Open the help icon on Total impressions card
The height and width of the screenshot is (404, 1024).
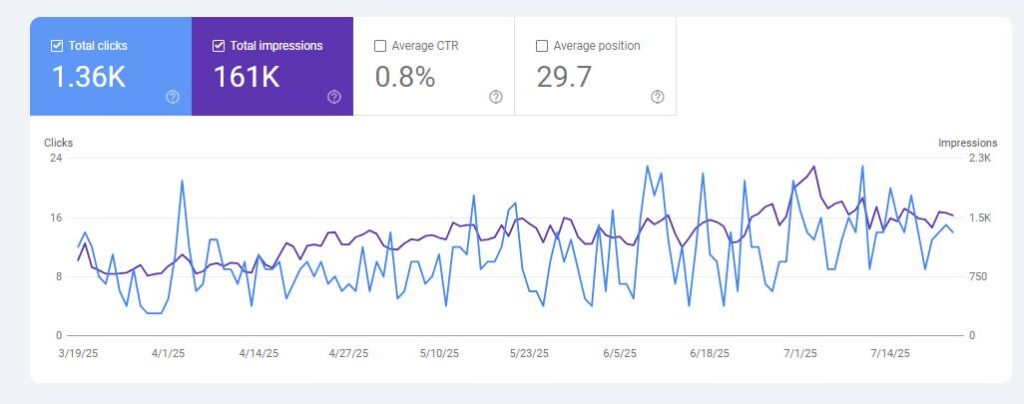point(334,97)
